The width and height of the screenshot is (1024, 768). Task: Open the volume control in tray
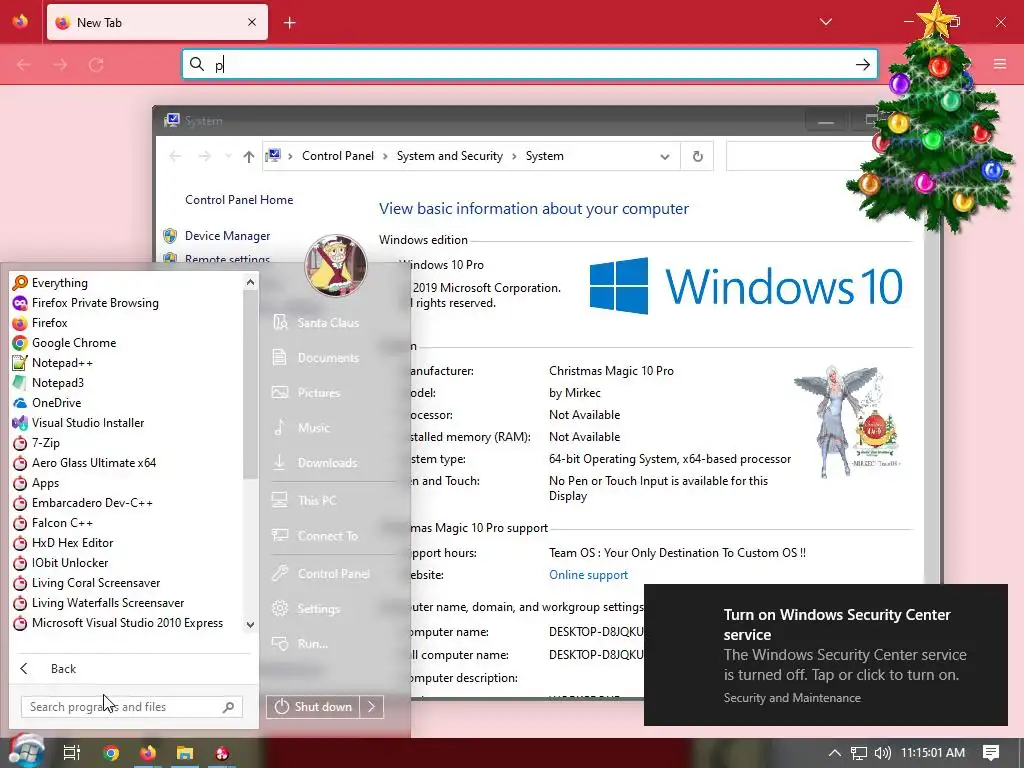[x=882, y=753]
